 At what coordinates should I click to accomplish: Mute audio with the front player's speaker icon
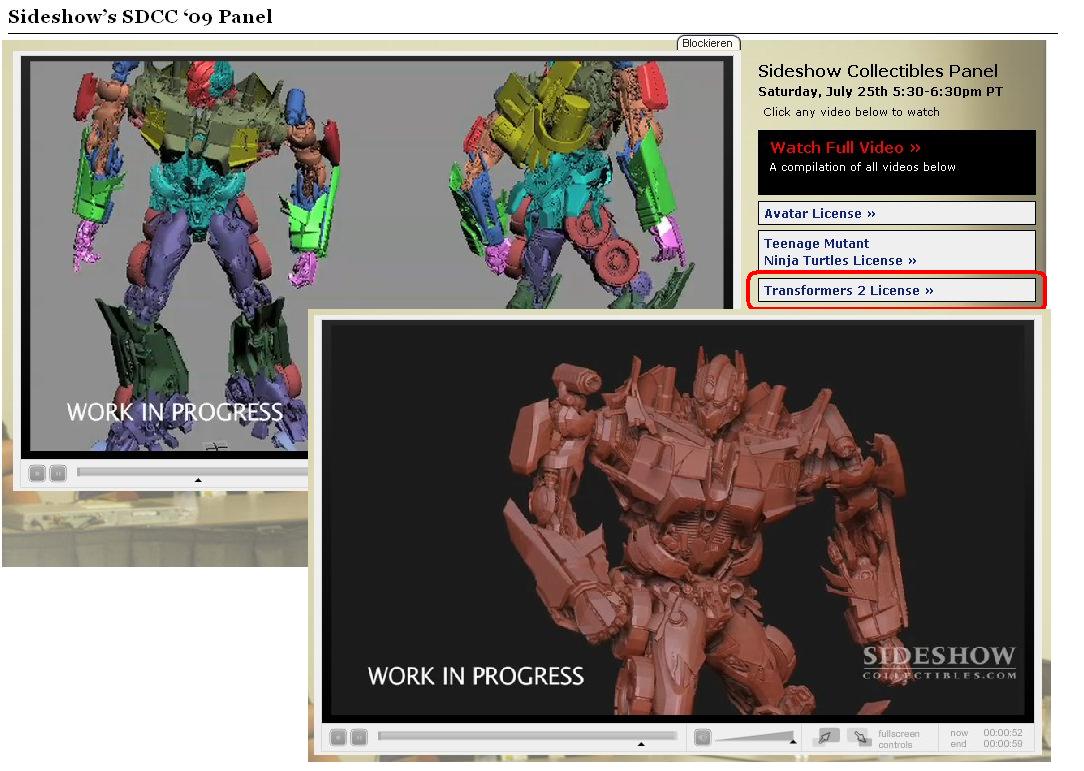[x=702, y=737]
